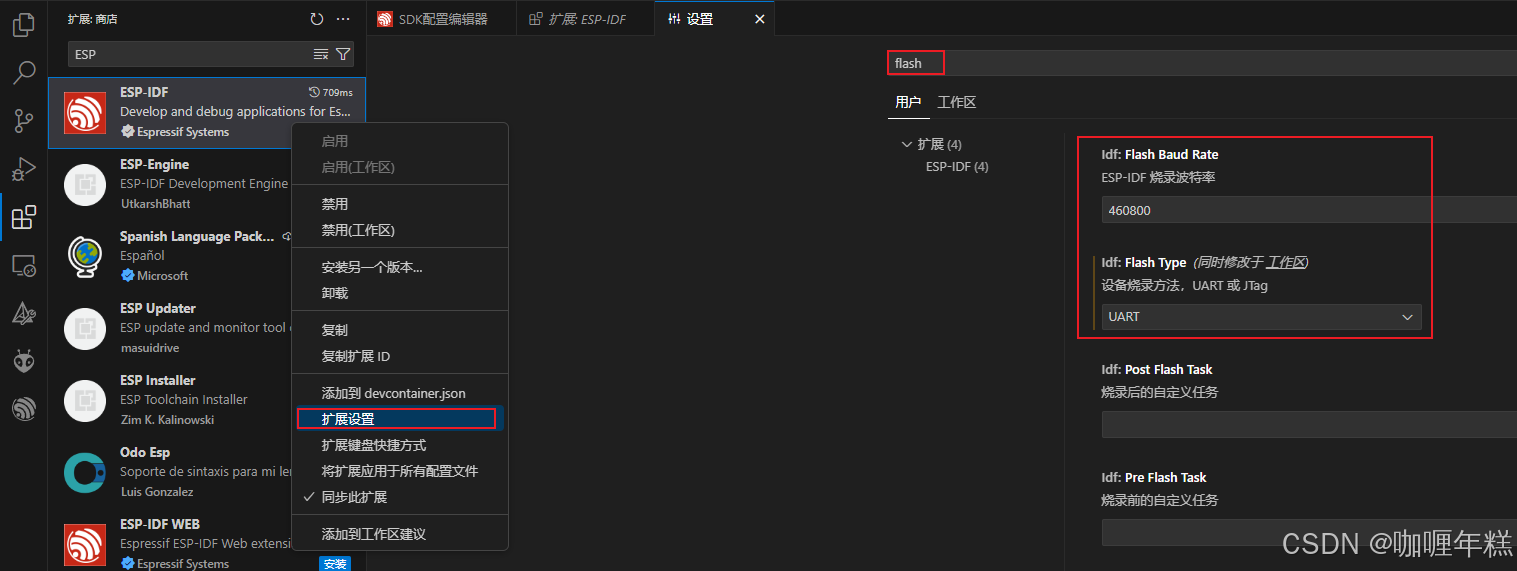Open the PlatformIO alien icon view
Image resolution: width=1517 pixels, height=571 pixels.
tap(24, 361)
